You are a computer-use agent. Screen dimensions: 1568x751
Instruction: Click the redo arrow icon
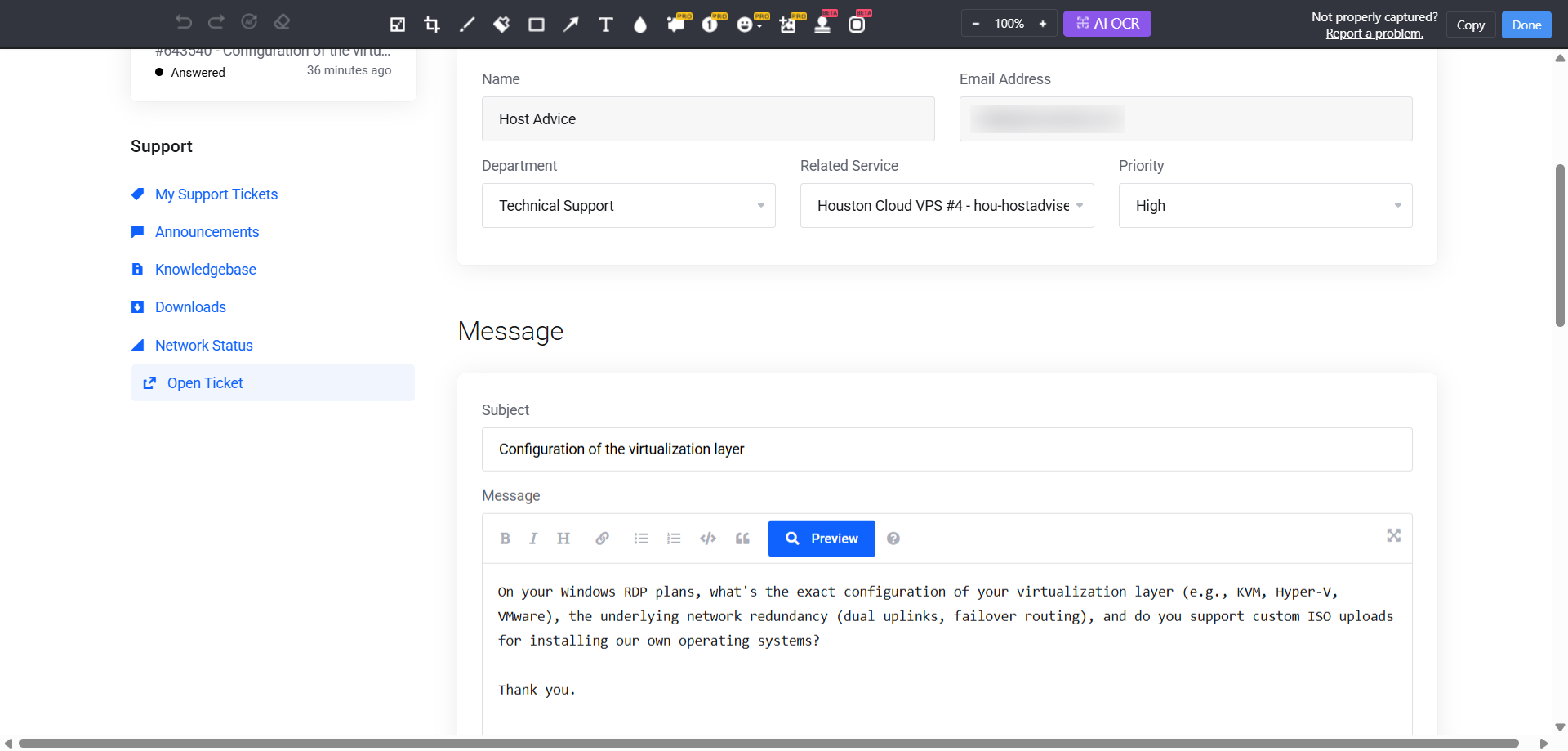click(x=216, y=22)
